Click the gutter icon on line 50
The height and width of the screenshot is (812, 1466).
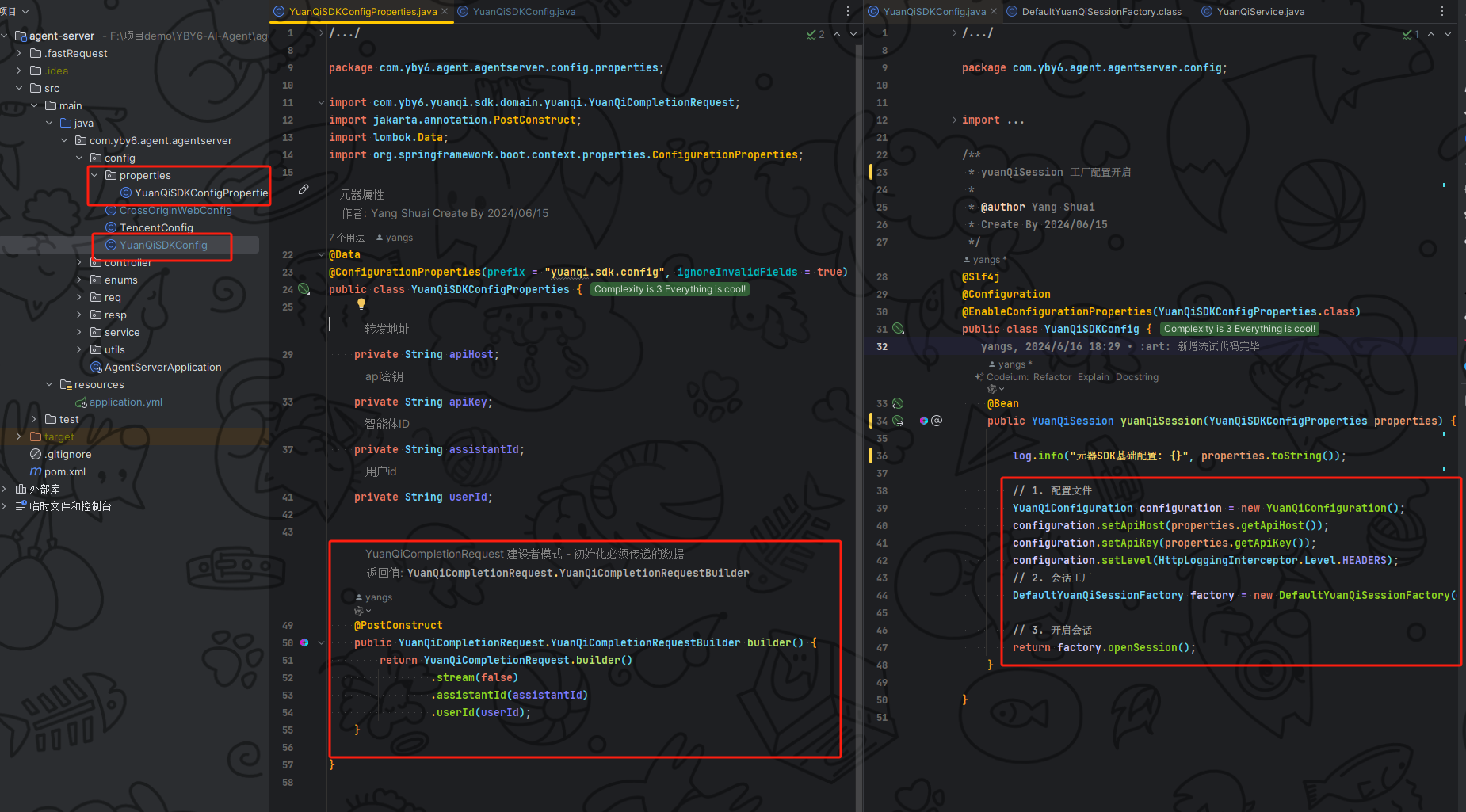tap(304, 642)
